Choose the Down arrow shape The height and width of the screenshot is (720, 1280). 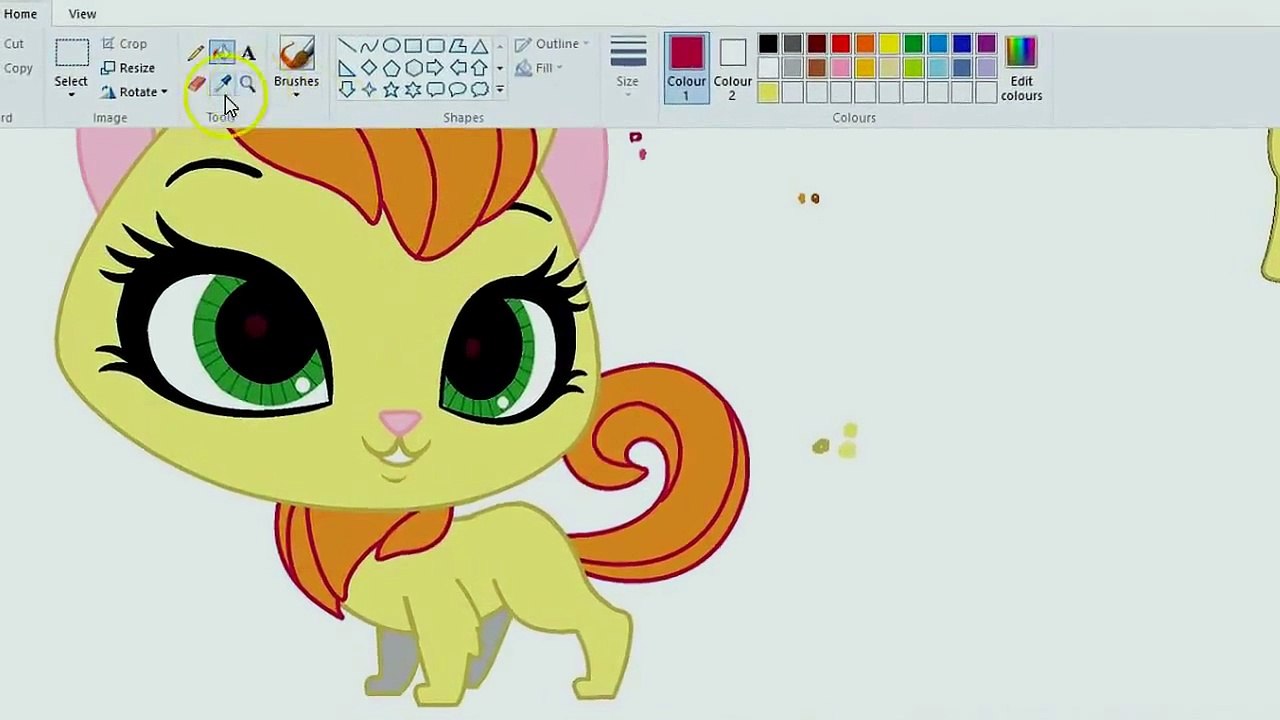click(347, 90)
